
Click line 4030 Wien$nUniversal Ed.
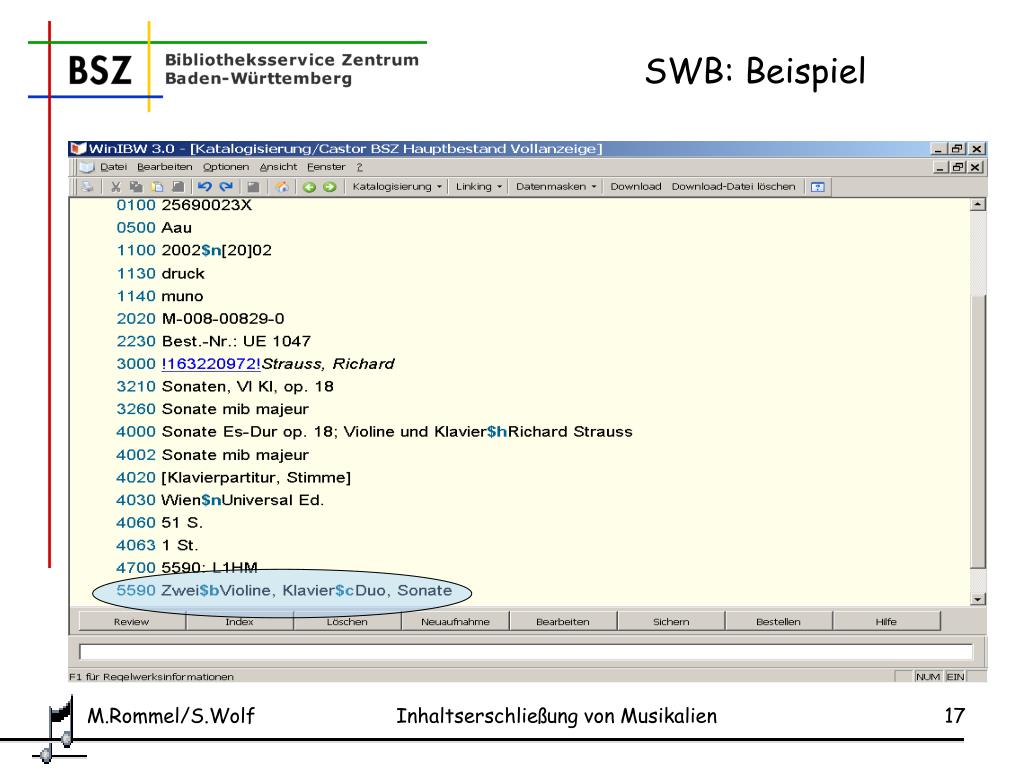[x=220, y=500]
